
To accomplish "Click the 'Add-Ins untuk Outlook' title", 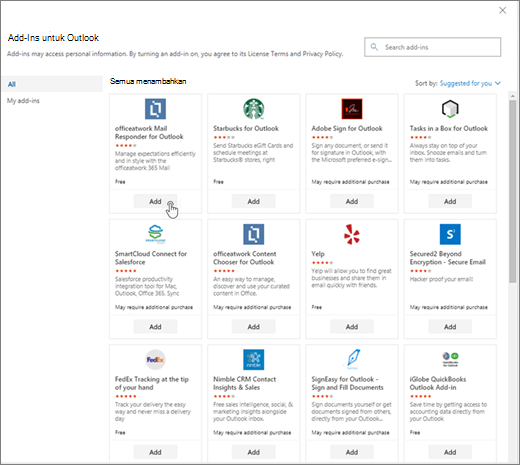I will [53, 38].
